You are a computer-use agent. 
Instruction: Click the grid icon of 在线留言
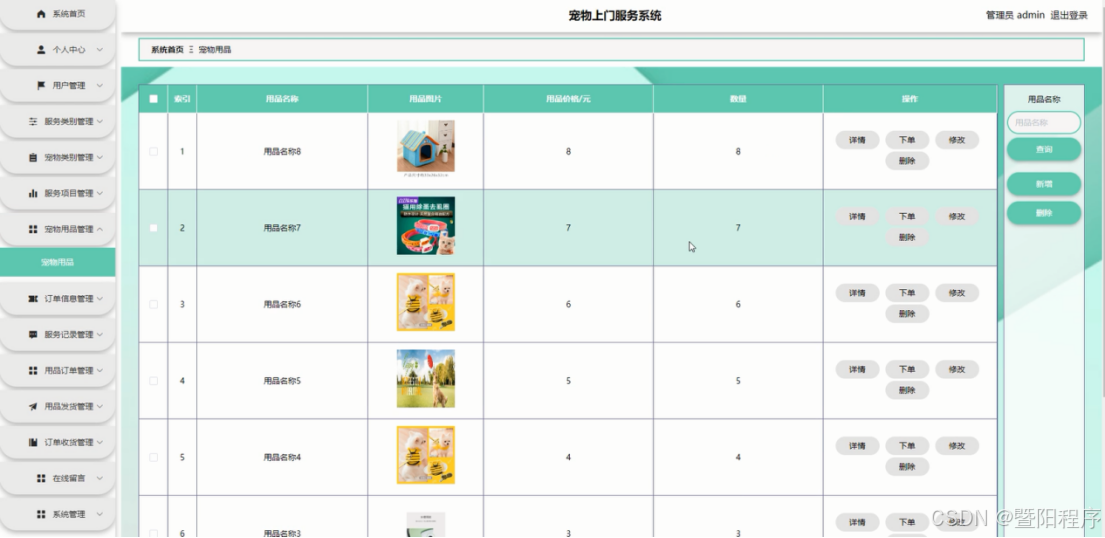[41, 478]
